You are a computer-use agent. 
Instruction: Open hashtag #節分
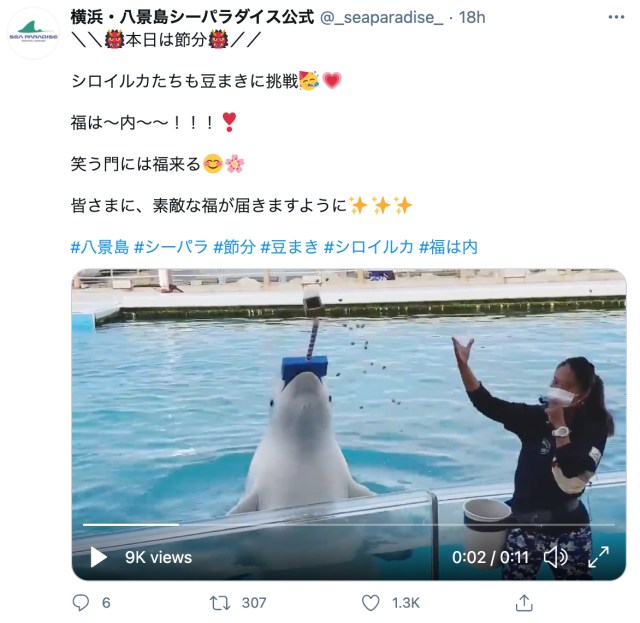click(235, 247)
